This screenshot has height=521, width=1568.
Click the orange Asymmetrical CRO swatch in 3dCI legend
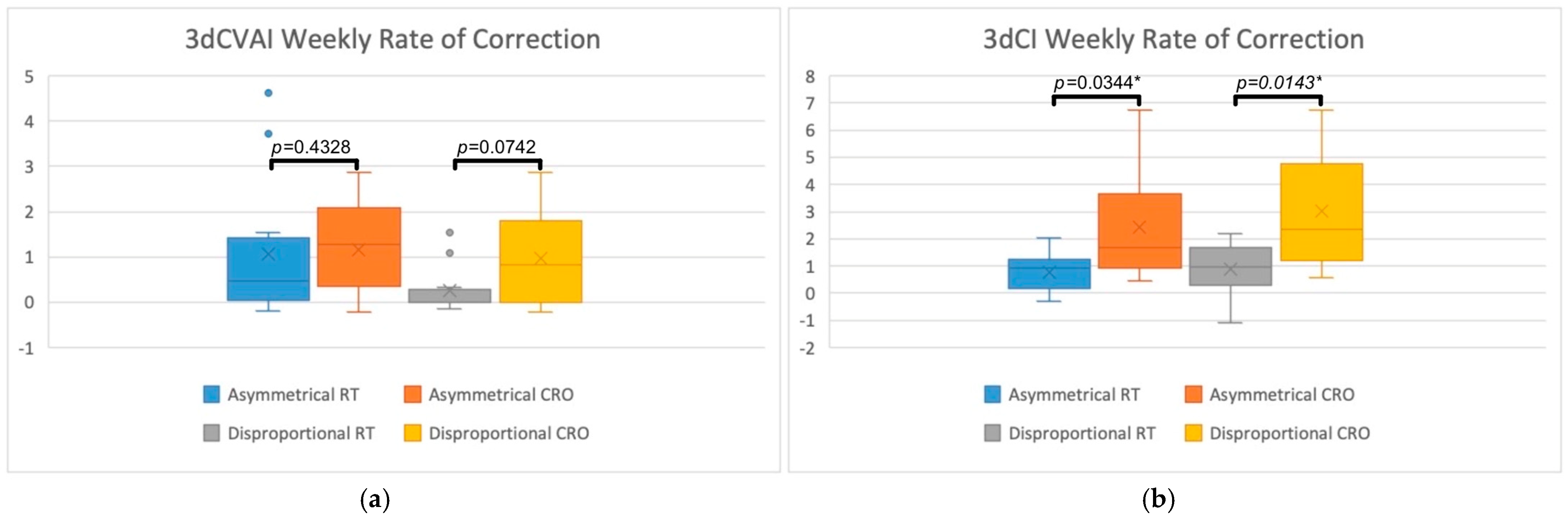click(x=1193, y=394)
